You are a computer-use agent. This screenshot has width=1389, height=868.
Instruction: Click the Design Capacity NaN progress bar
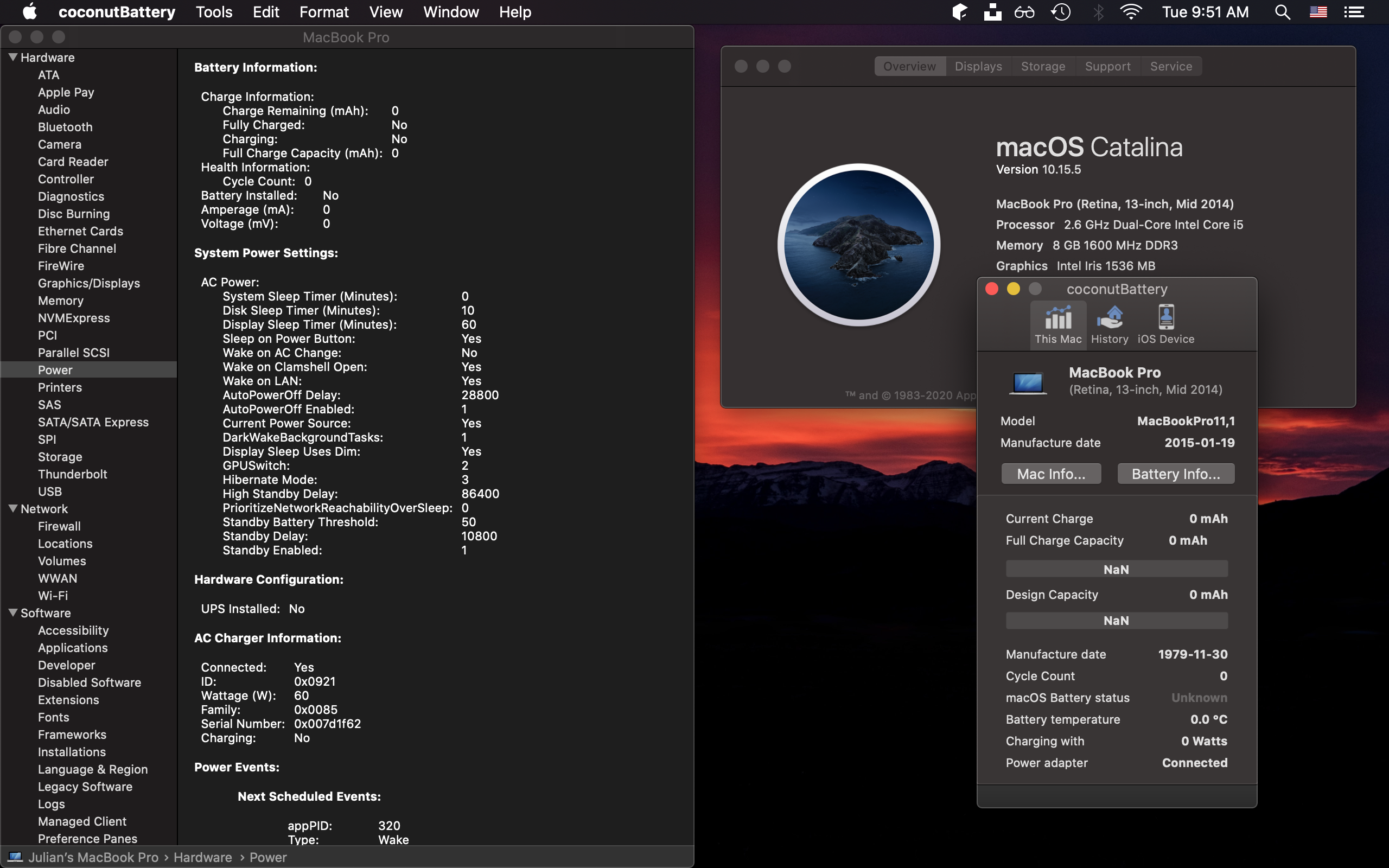pyautogui.click(x=1116, y=621)
